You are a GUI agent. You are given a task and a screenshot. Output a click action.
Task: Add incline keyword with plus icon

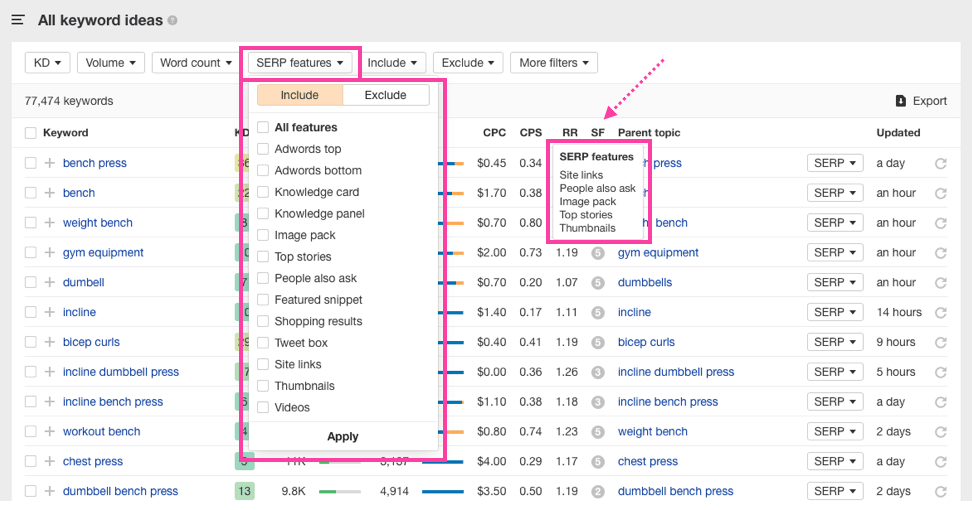pyautogui.click(x=50, y=312)
